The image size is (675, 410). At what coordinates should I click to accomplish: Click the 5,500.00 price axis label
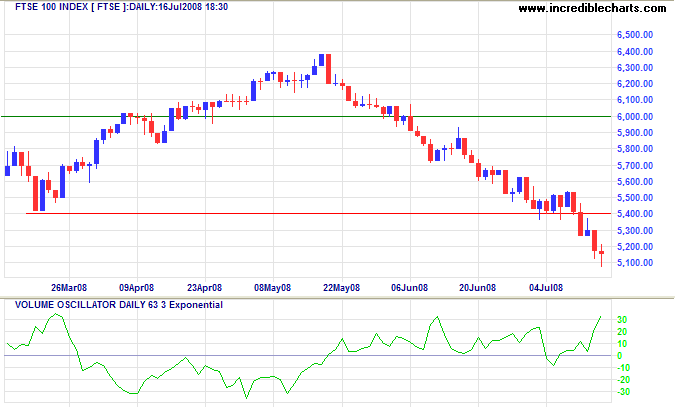[635, 198]
